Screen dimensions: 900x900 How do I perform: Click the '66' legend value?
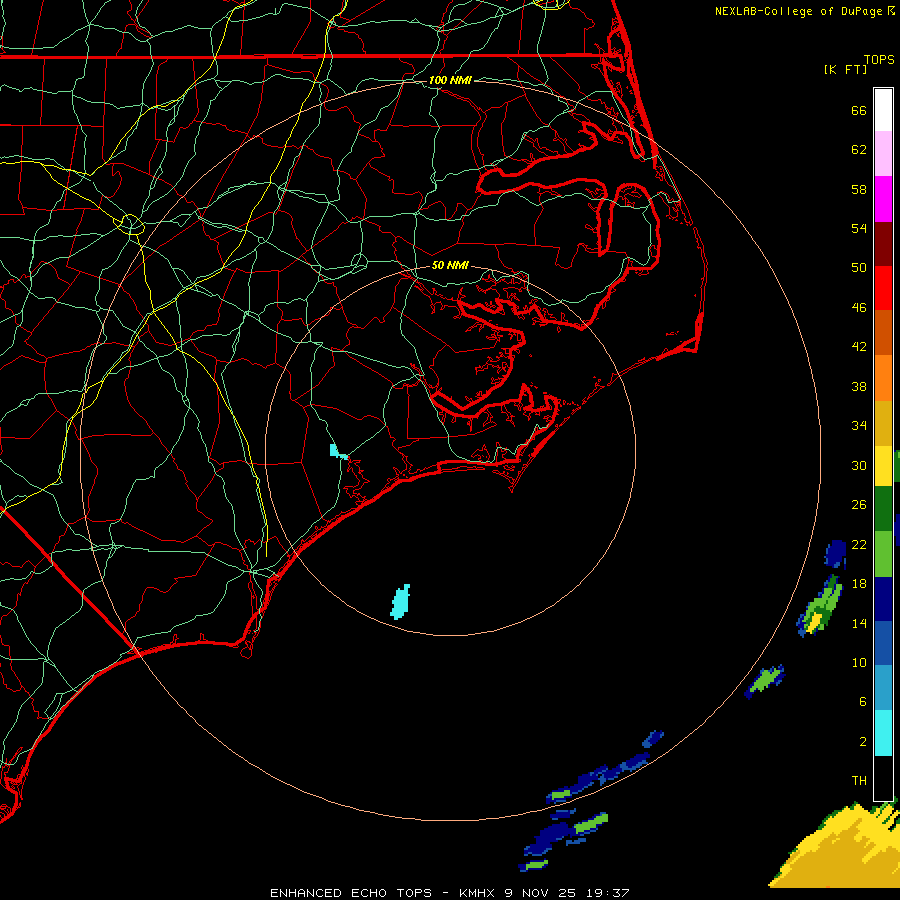(x=859, y=110)
